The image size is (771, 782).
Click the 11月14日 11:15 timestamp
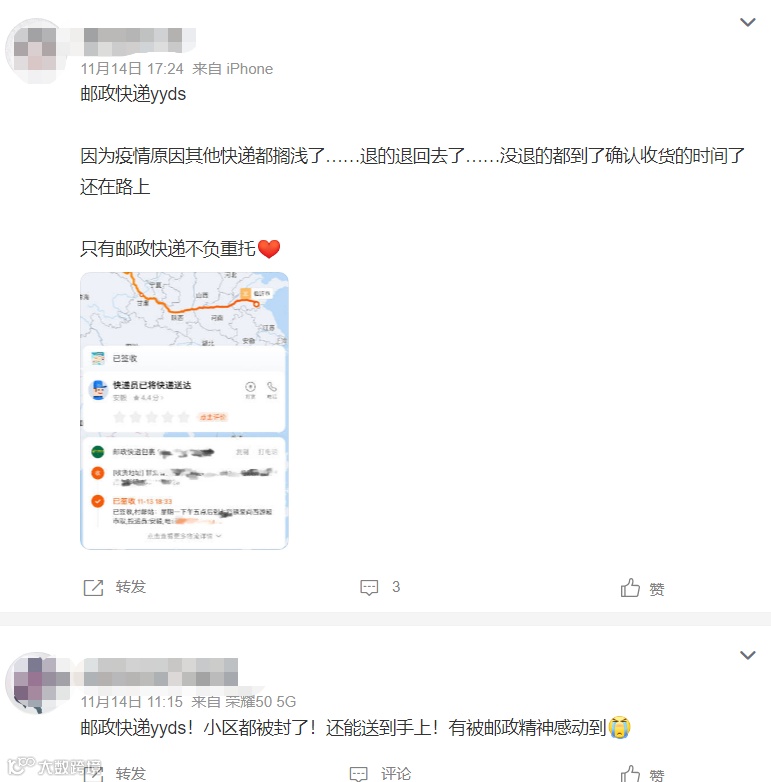[x=132, y=702]
